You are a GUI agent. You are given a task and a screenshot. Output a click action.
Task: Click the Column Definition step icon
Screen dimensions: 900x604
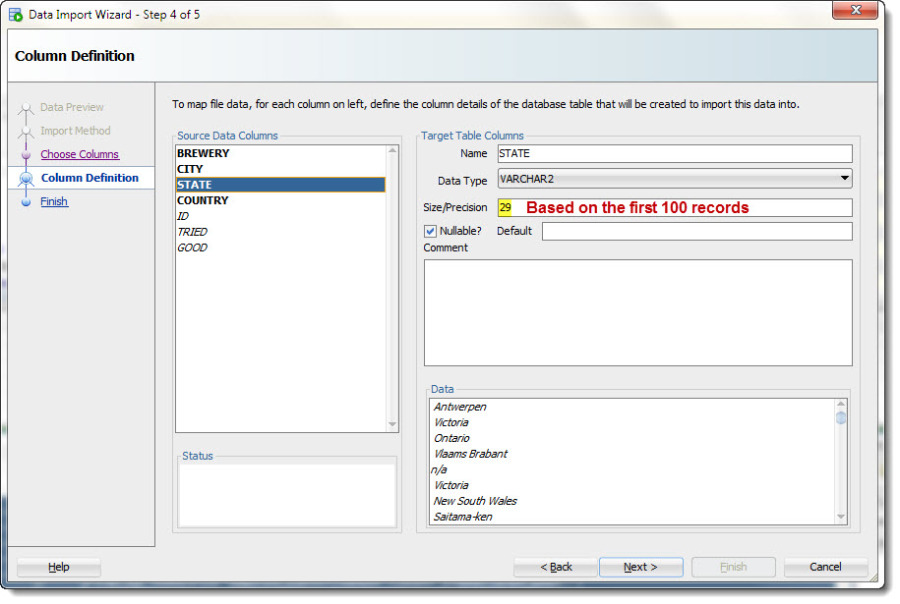click(x=26, y=178)
